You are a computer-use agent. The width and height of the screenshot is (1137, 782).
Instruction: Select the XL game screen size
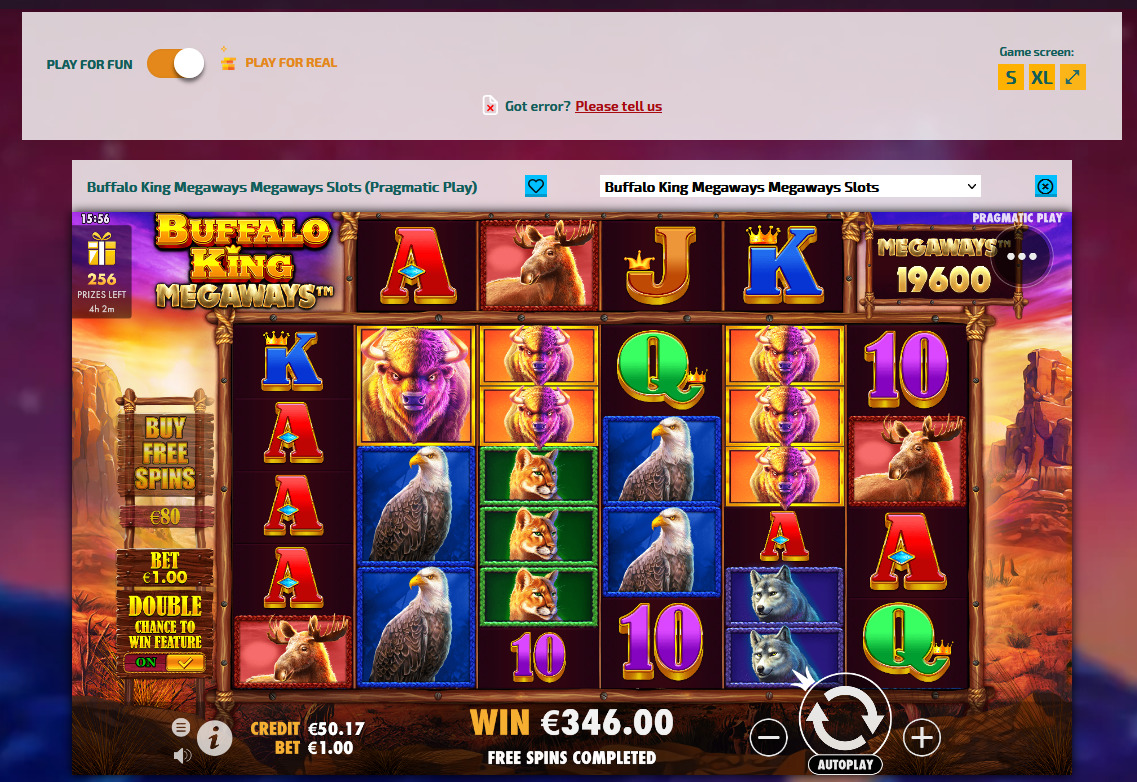[x=1042, y=77]
